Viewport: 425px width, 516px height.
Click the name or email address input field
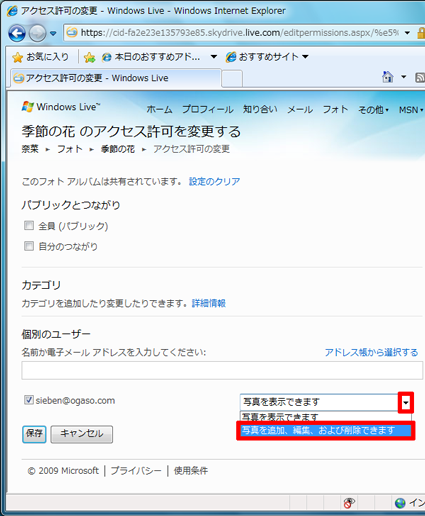click(x=222, y=370)
